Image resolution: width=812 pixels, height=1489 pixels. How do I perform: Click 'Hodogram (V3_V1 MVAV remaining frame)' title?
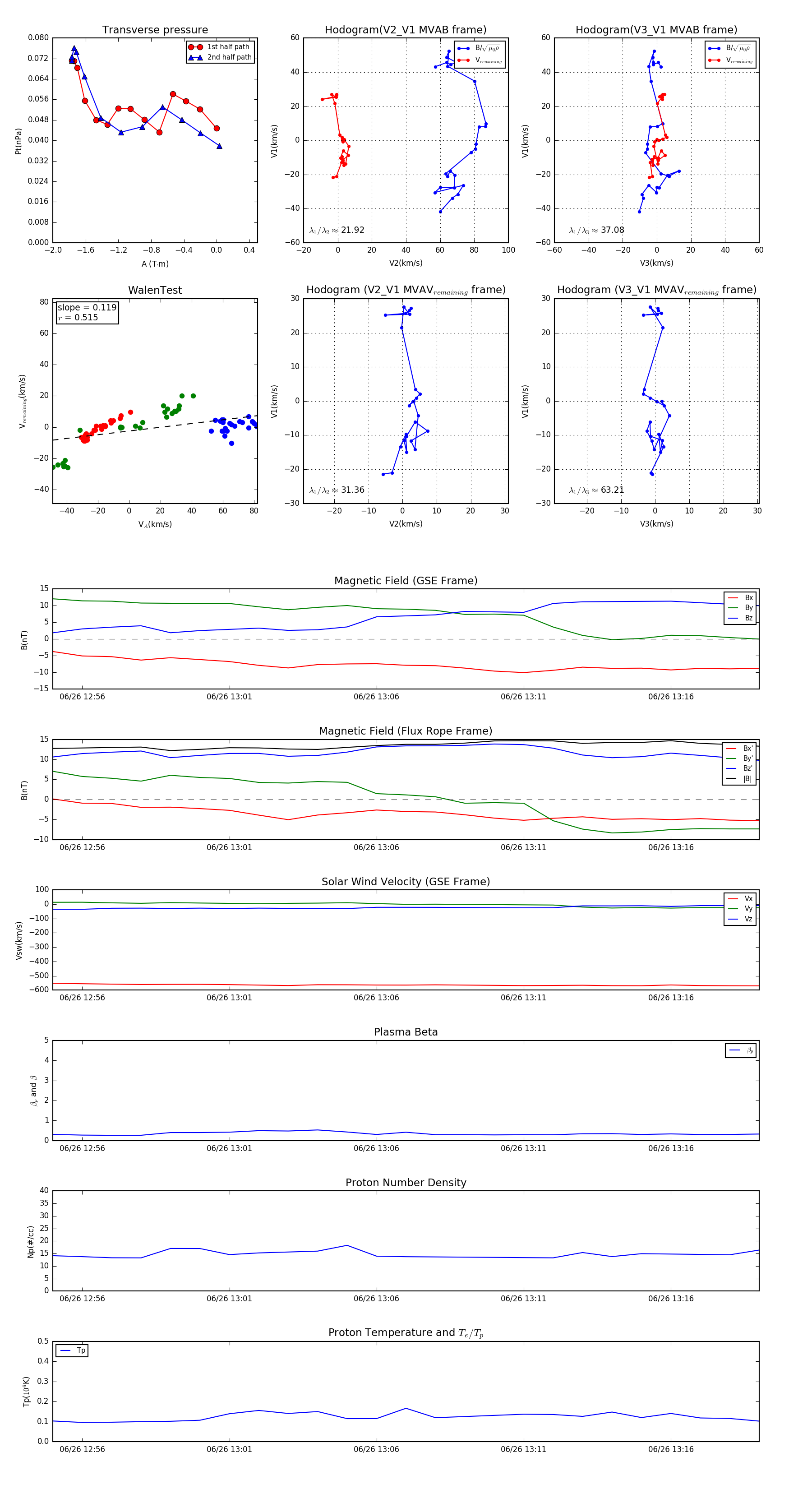coord(656,290)
